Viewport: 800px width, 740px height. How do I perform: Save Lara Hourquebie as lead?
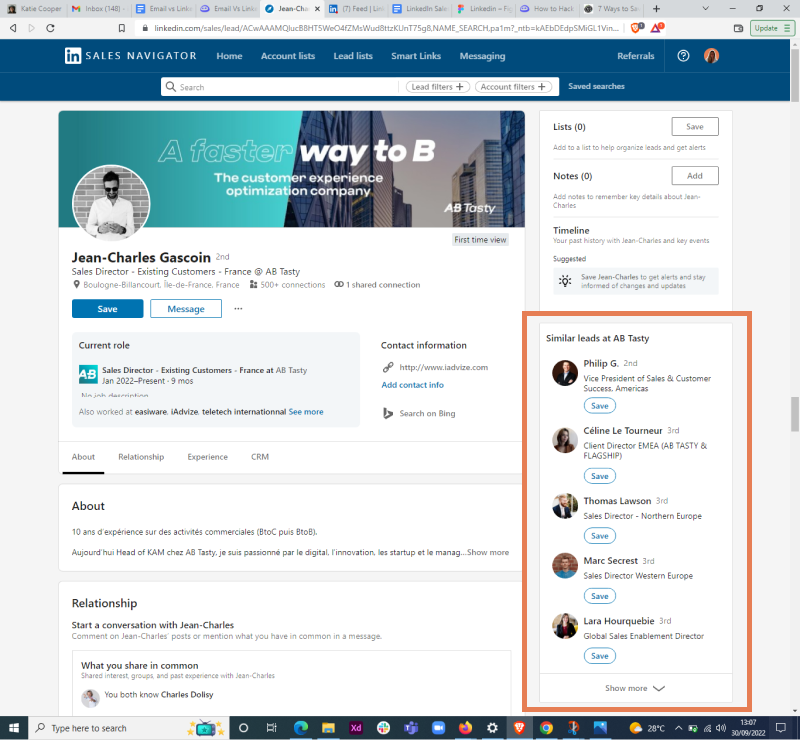coord(599,656)
